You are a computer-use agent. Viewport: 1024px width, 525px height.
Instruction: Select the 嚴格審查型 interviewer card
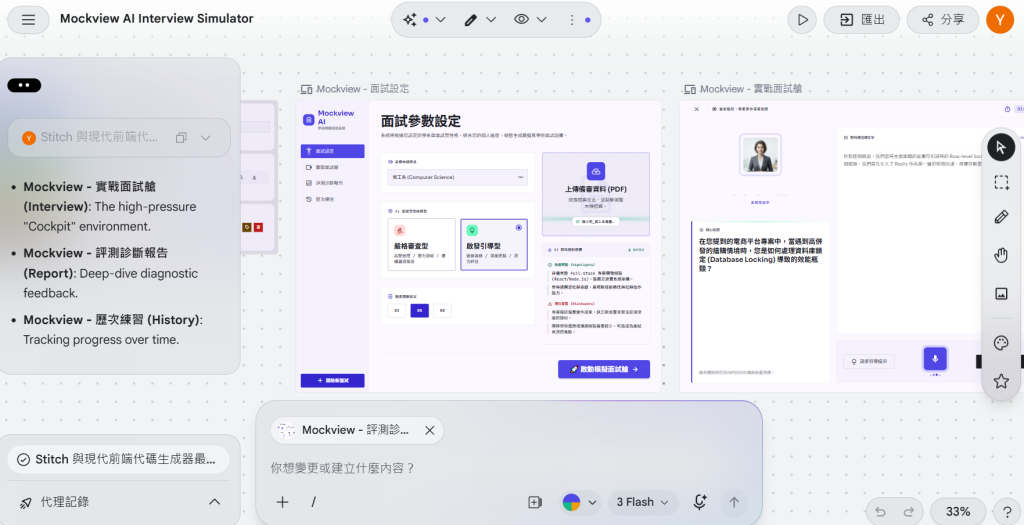tap(421, 244)
